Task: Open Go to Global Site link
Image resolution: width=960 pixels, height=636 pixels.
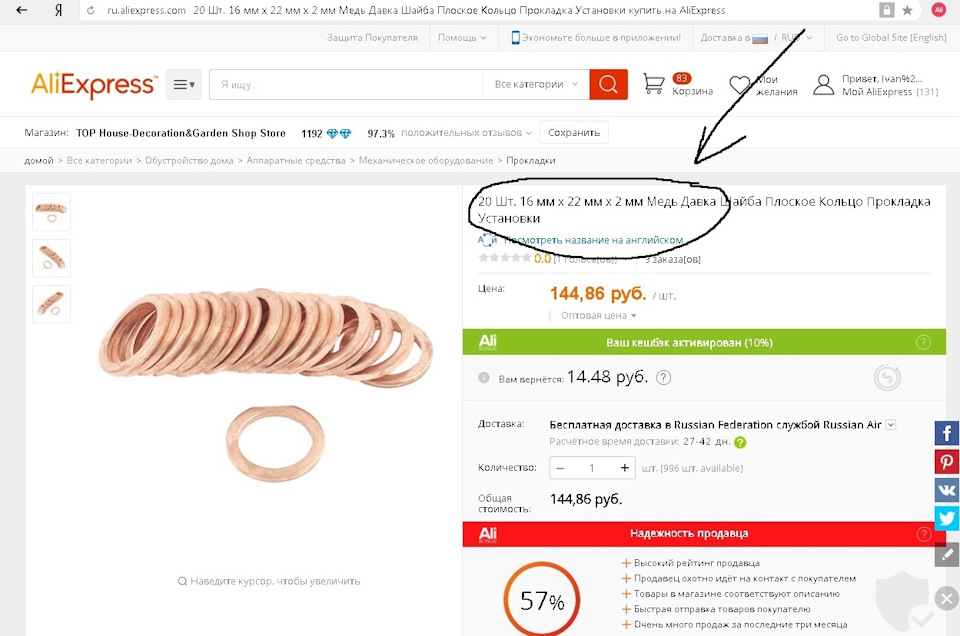Action: click(891, 37)
